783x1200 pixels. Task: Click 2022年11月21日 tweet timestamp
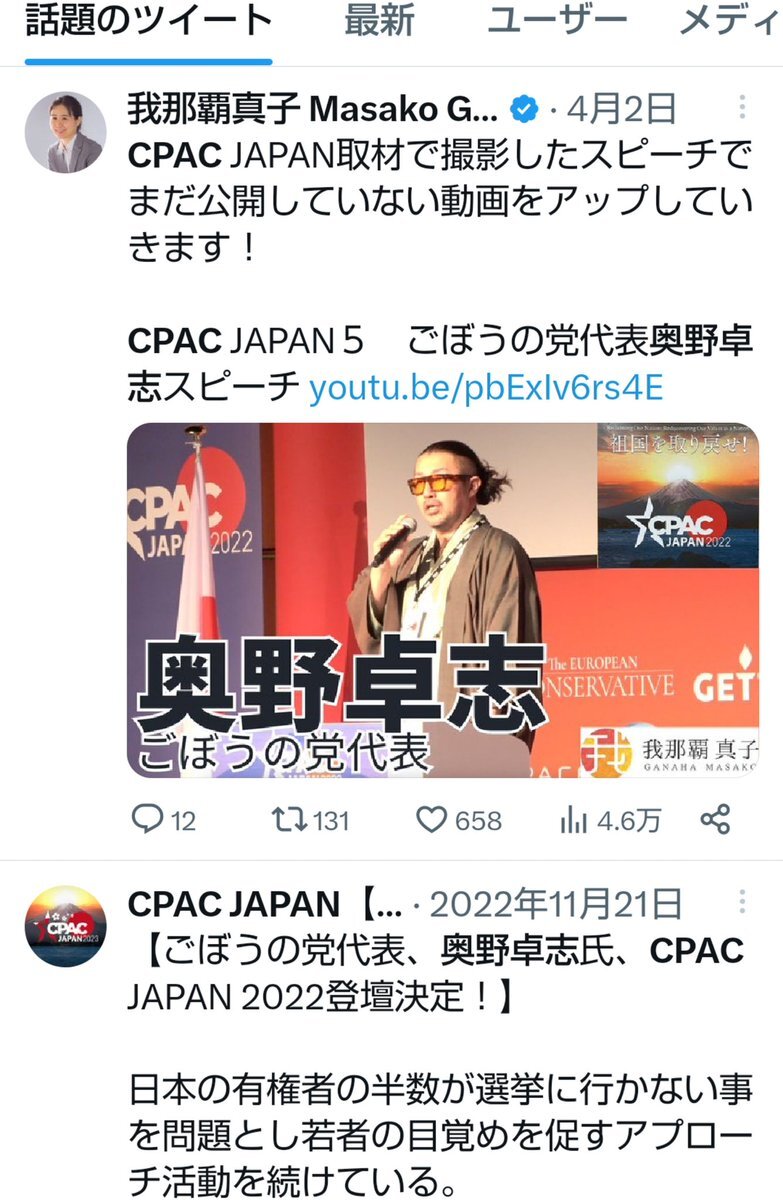click(x=556, y=904)
